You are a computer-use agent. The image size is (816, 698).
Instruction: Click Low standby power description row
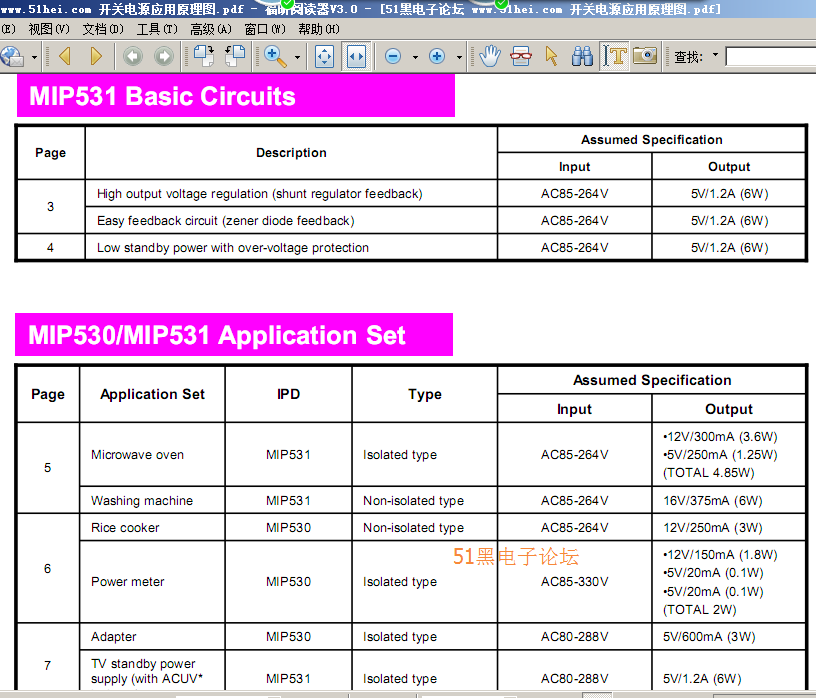coord(233,248)
